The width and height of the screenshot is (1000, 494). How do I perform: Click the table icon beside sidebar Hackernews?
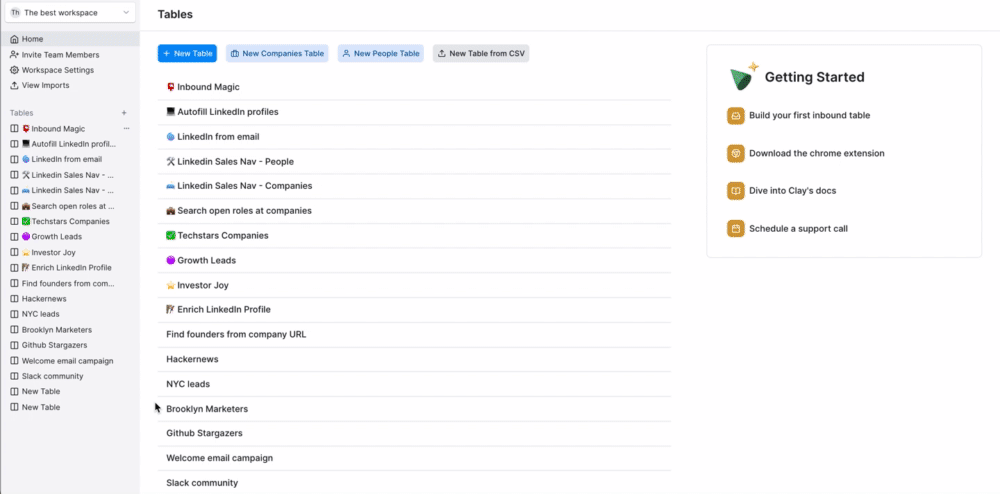coord(15,298)
